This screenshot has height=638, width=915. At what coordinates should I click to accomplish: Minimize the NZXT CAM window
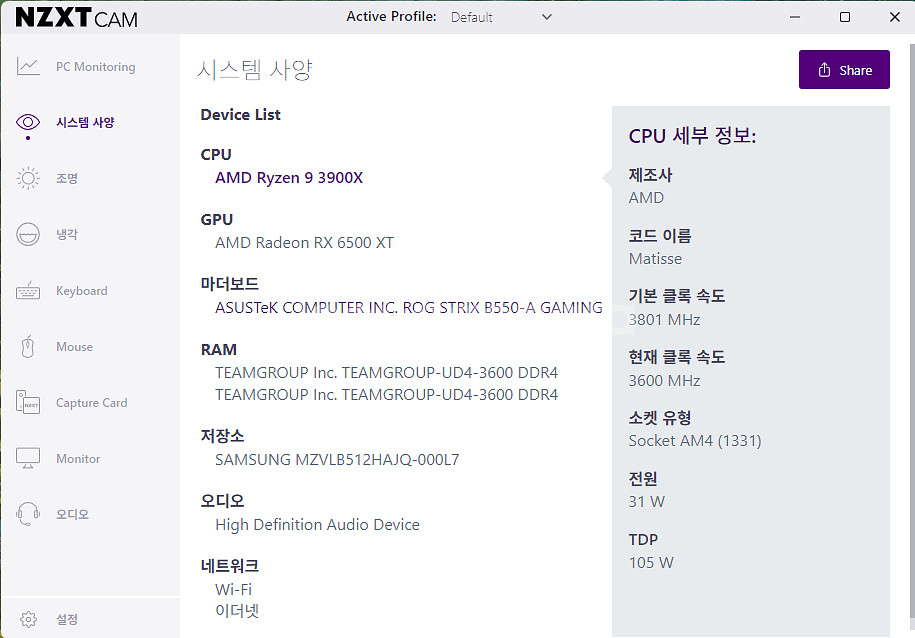[x=795, y=17]
